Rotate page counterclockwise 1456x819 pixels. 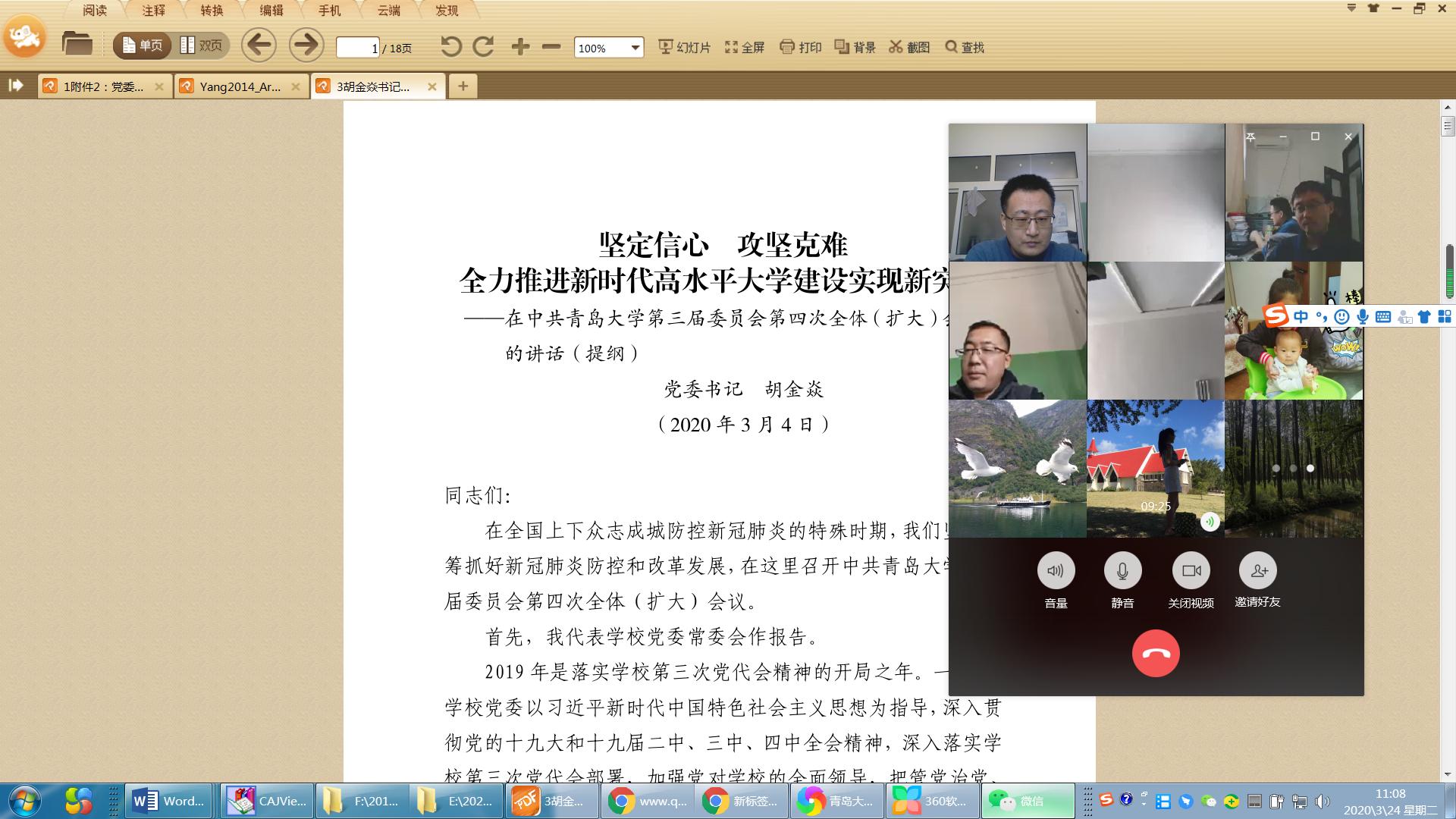450,47
